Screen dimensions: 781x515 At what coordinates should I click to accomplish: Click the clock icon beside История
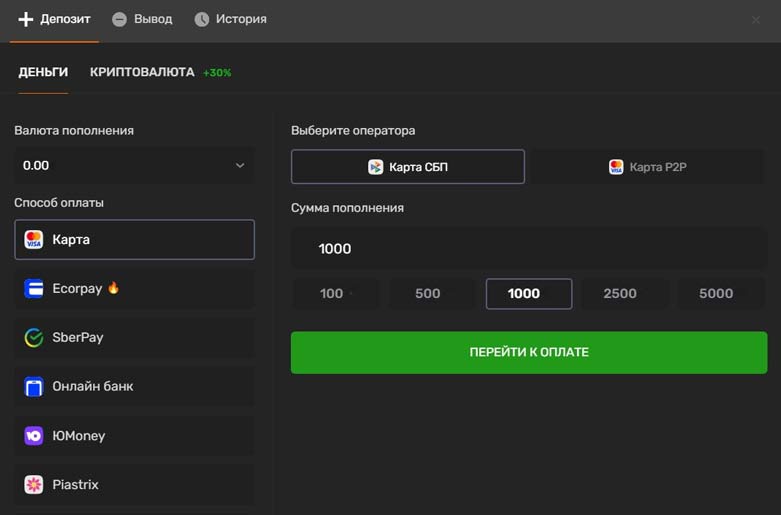click(202, 19)
